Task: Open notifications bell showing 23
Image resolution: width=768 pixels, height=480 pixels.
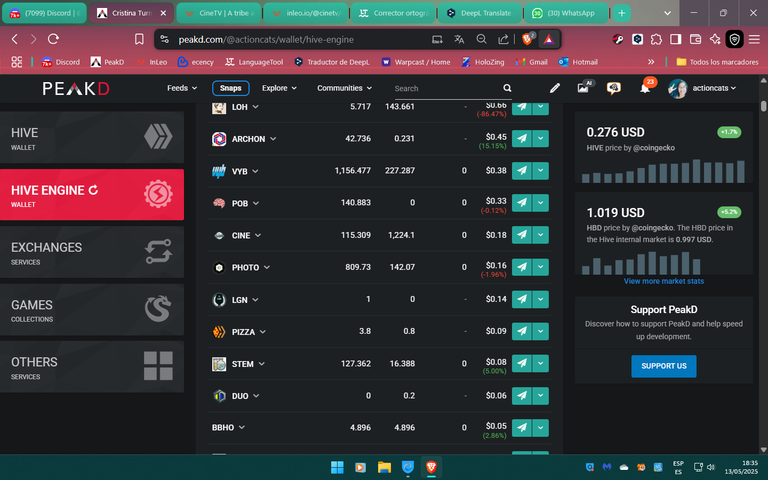Action: (646, 87)
